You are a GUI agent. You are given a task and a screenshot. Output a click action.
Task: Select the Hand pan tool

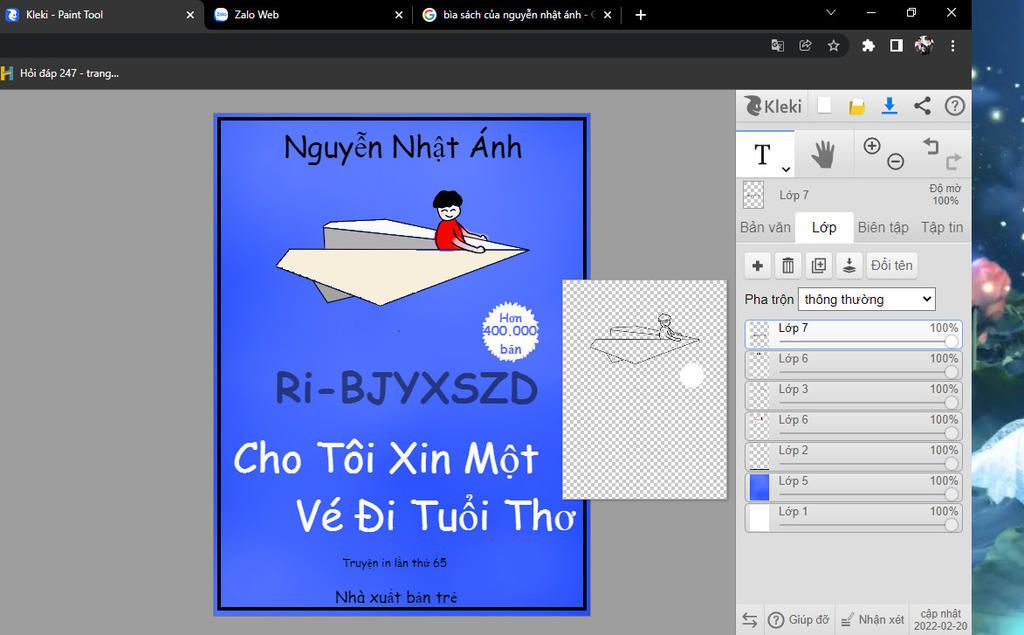(824, 155)
